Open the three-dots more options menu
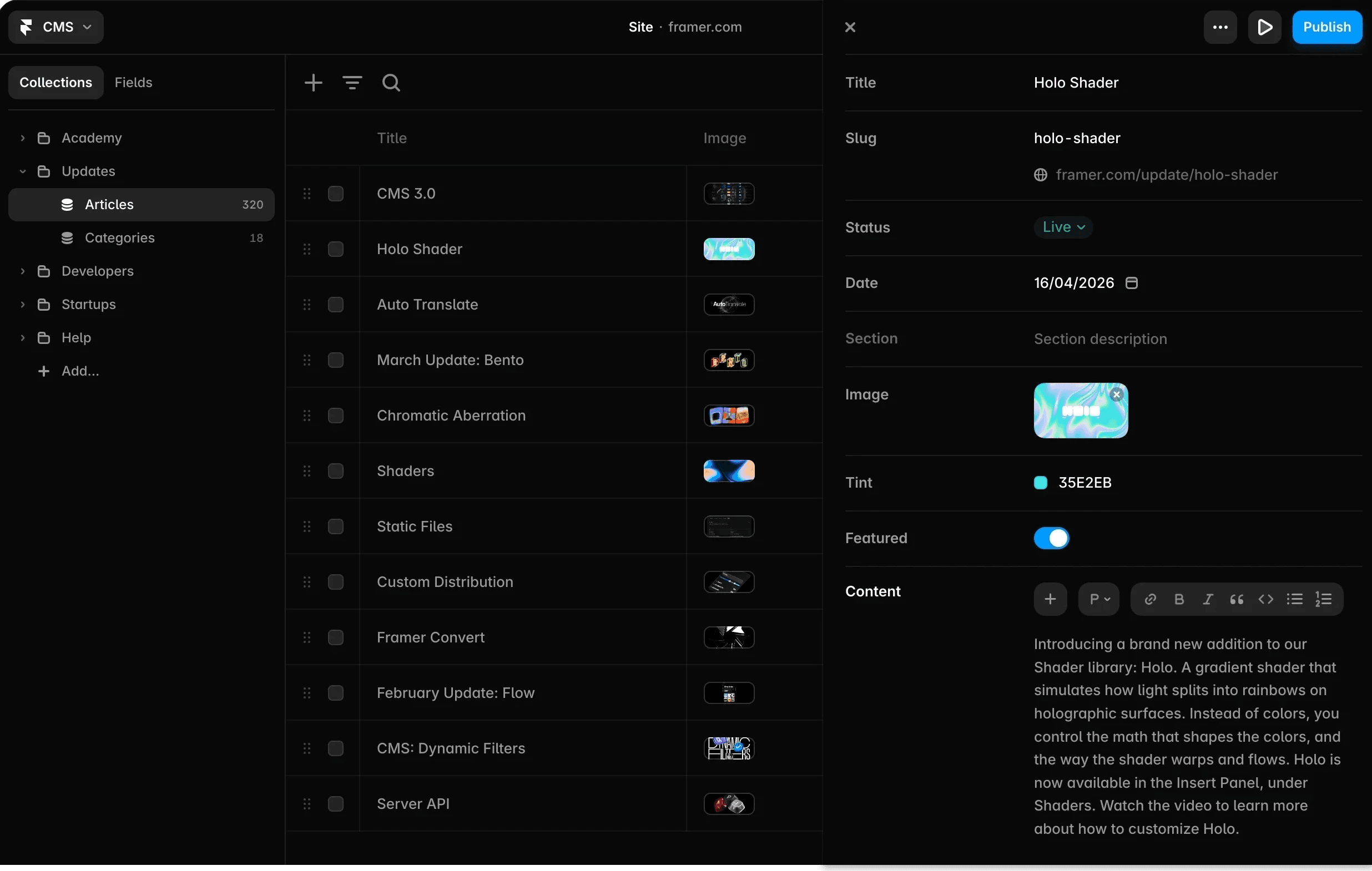The image size is (1372, 871). coord(1220,27)
